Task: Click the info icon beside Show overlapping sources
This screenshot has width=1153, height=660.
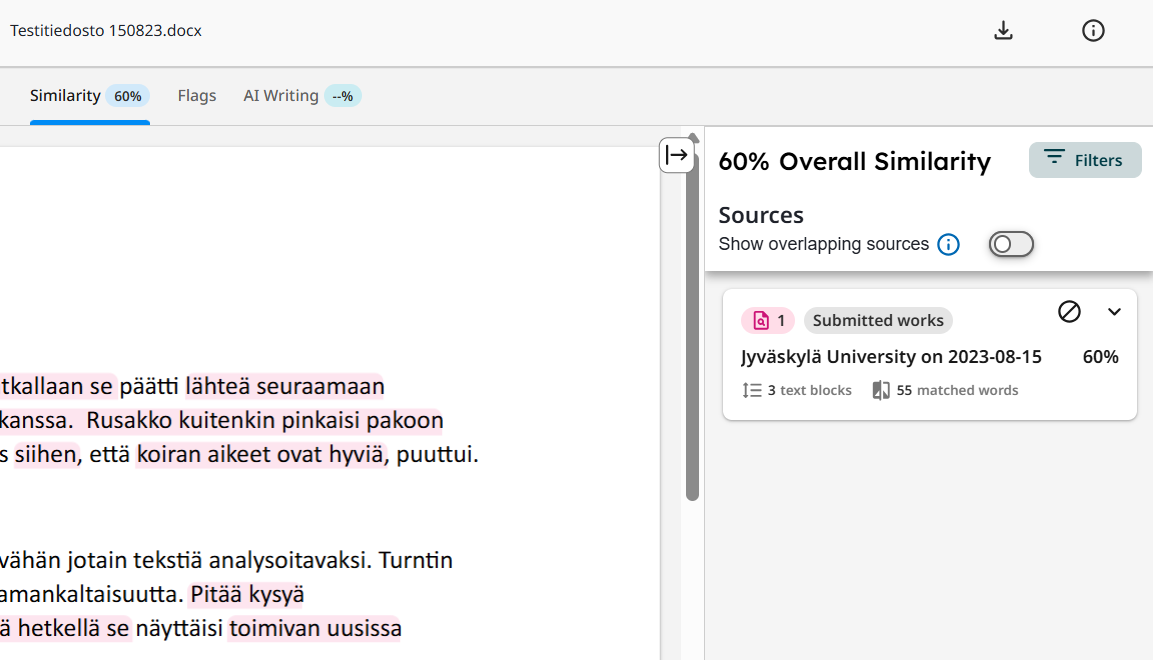Action: point(948,244)
